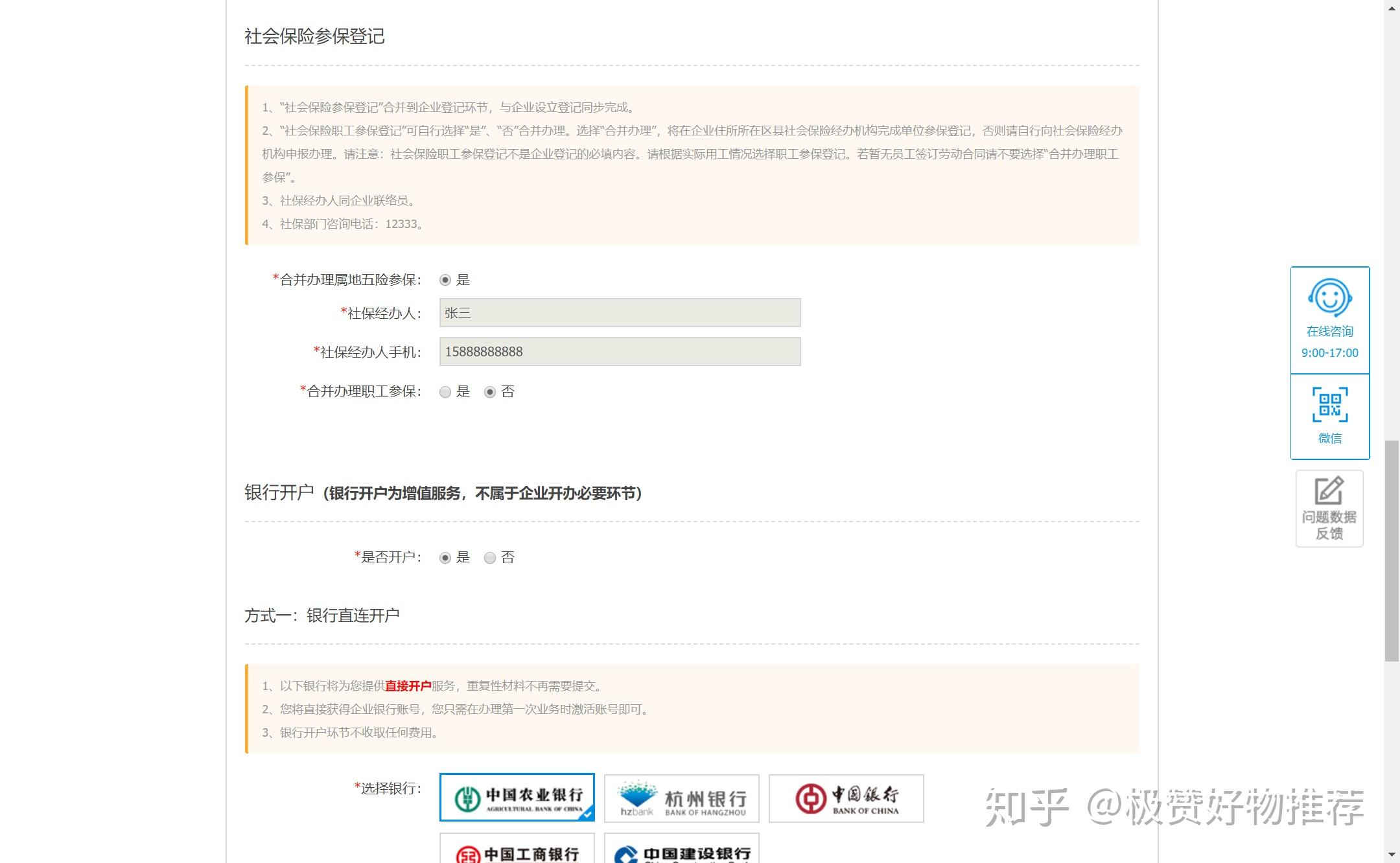
Task: Enable 是 option under 是否开户
Action: pyautogui.click(x=445, y=557)
